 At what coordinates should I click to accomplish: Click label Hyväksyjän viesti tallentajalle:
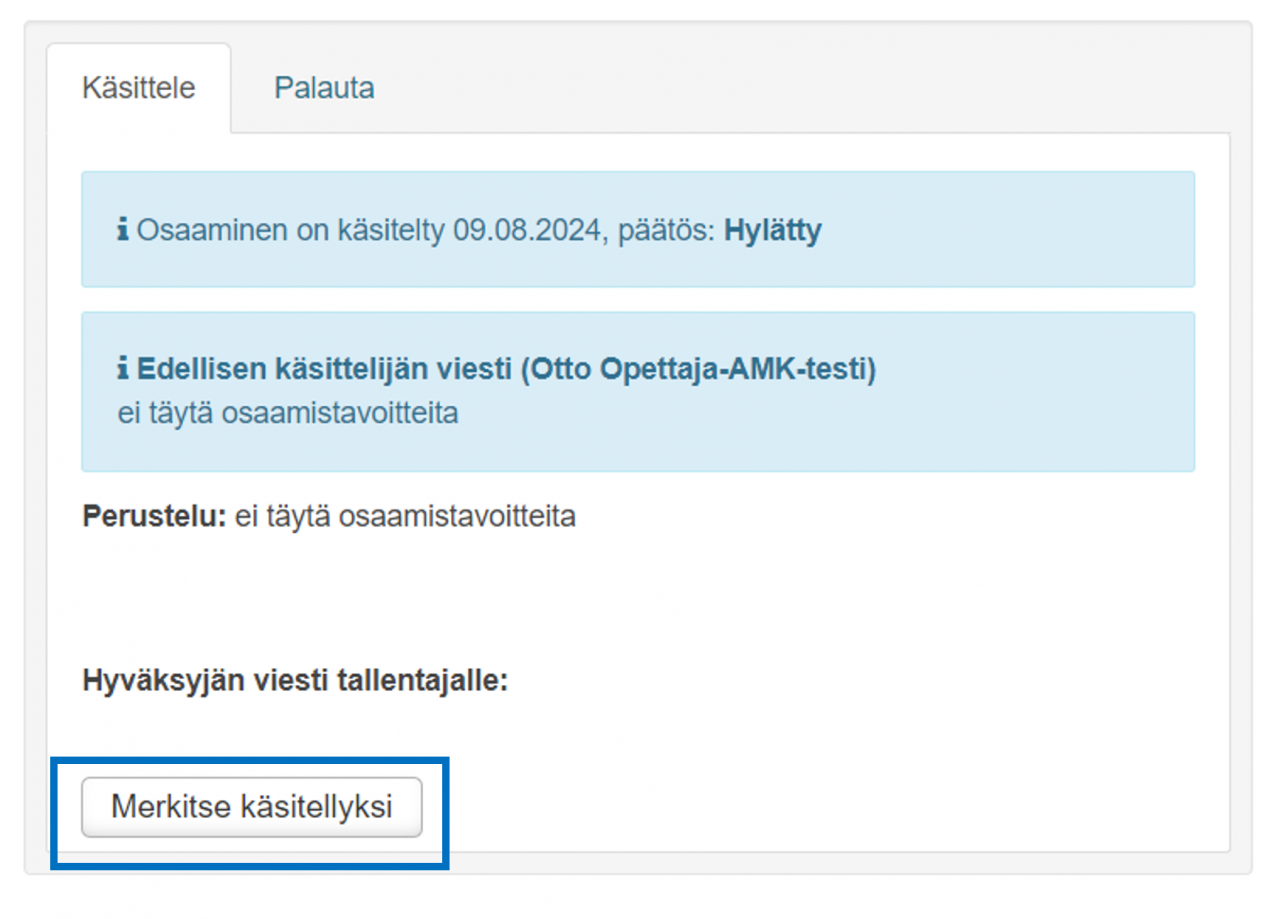coord(295,681)
